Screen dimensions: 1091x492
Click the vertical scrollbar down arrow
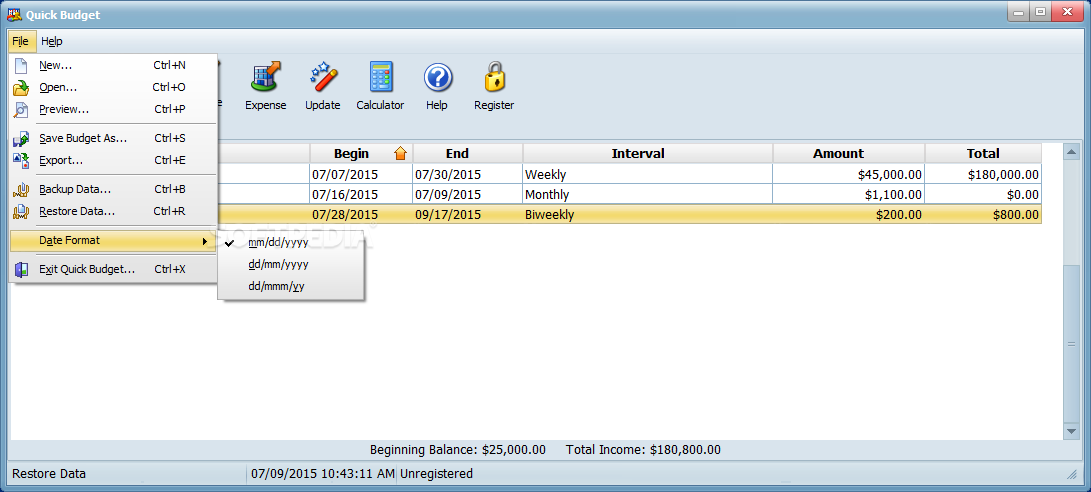(x=1072, y=432)
